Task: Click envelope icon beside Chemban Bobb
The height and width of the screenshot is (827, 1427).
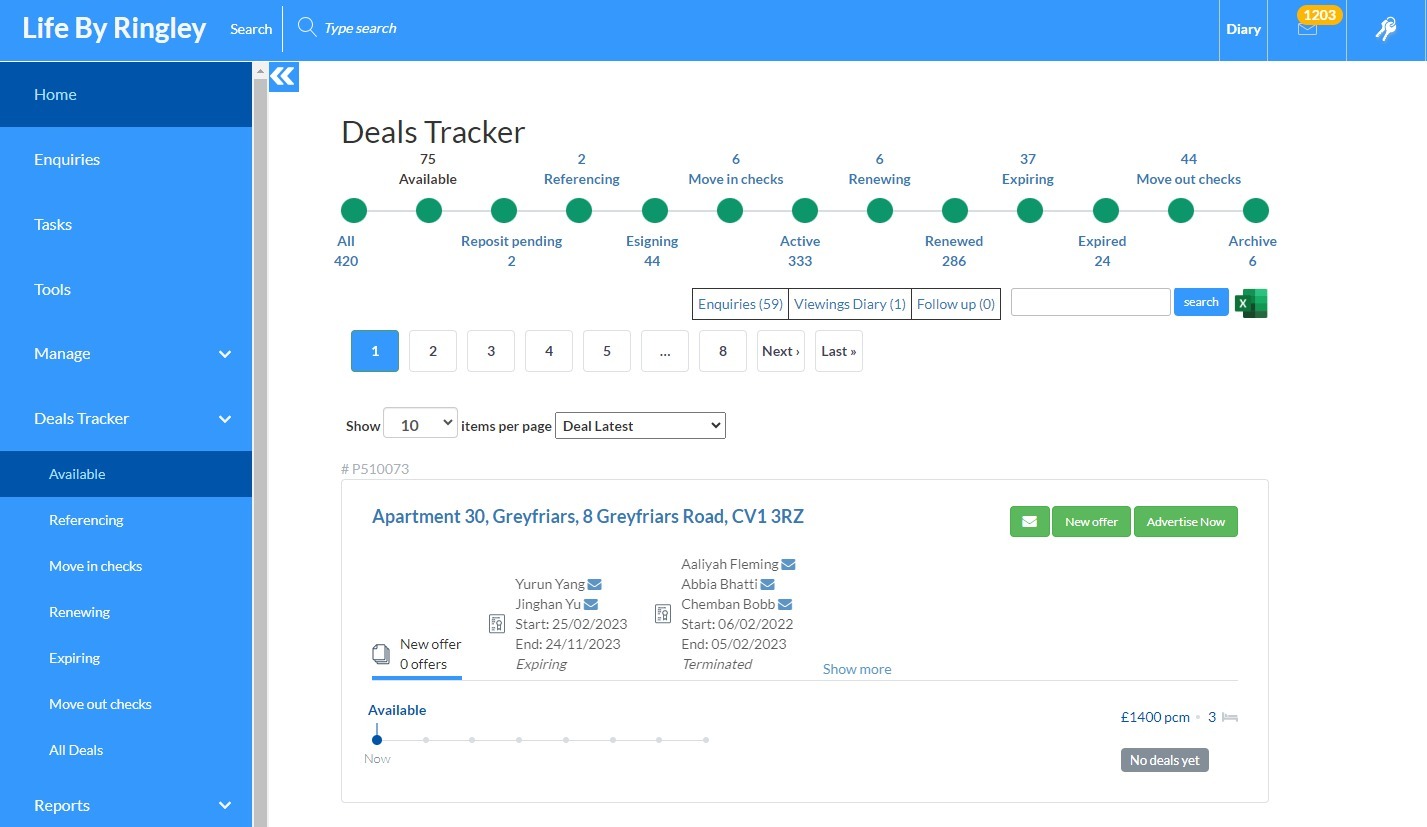Action: tap(785, 604)
